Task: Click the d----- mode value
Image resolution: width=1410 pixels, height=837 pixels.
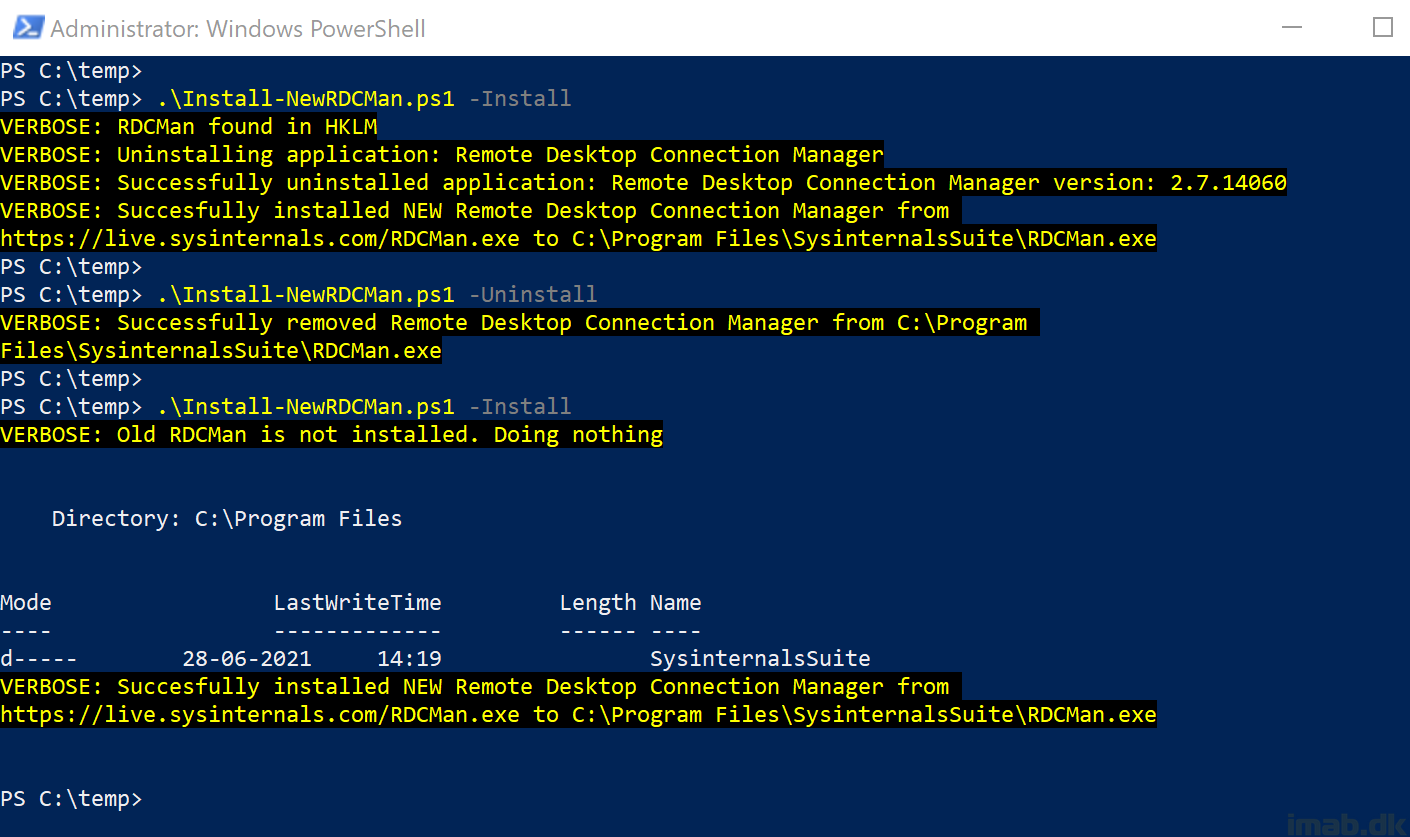Action: [39, 658]
